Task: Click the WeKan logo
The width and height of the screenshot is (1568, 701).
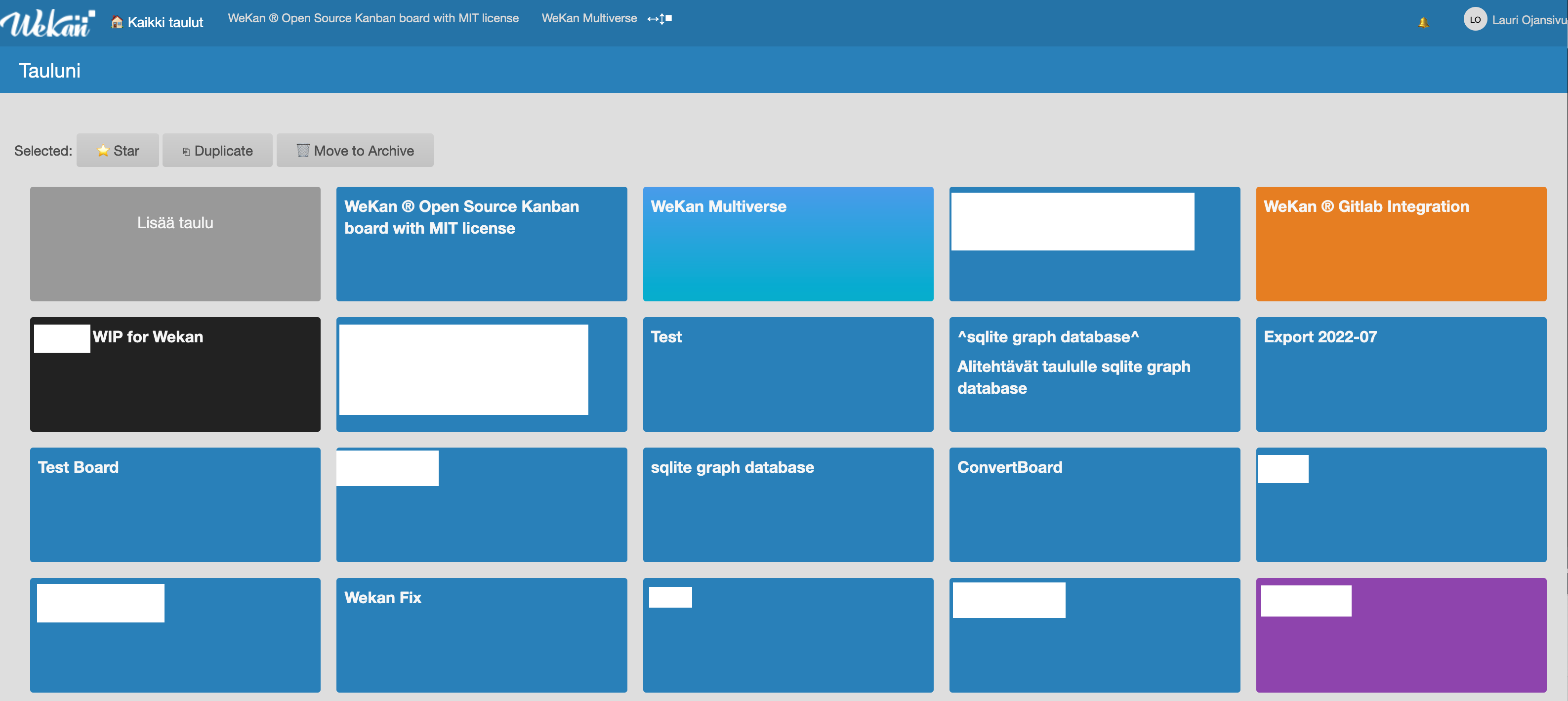Action: (47, 23)
